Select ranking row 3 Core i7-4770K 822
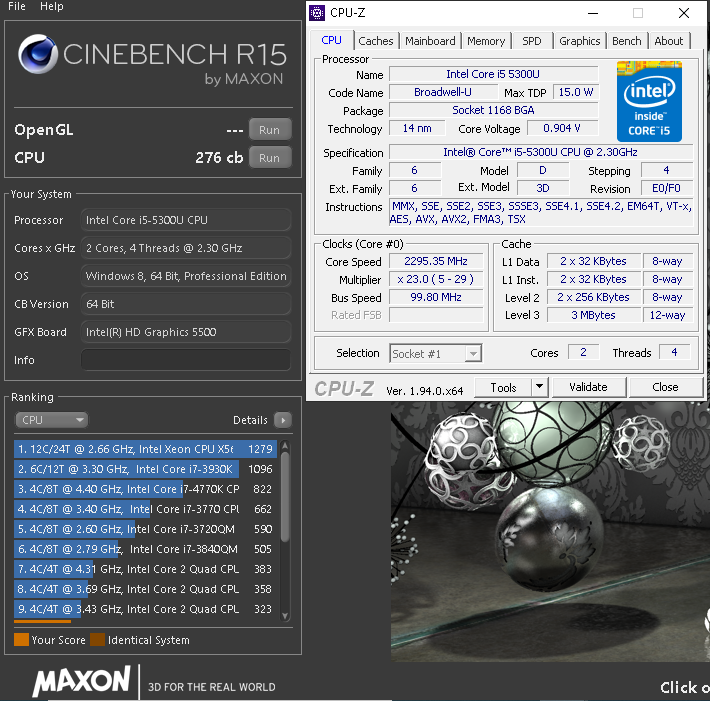 coord(145,489)
